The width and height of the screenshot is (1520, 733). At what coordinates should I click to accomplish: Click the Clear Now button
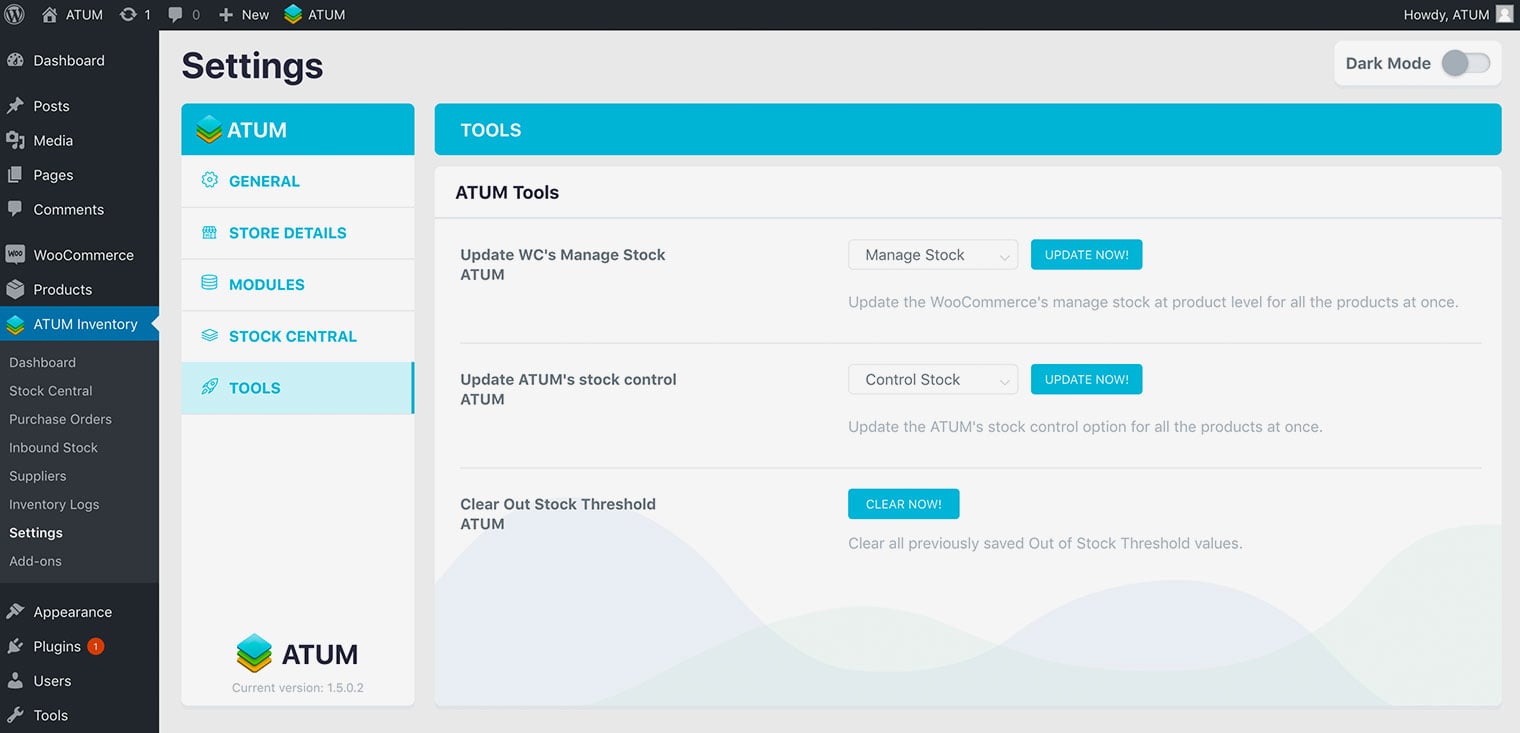[903, 504]
